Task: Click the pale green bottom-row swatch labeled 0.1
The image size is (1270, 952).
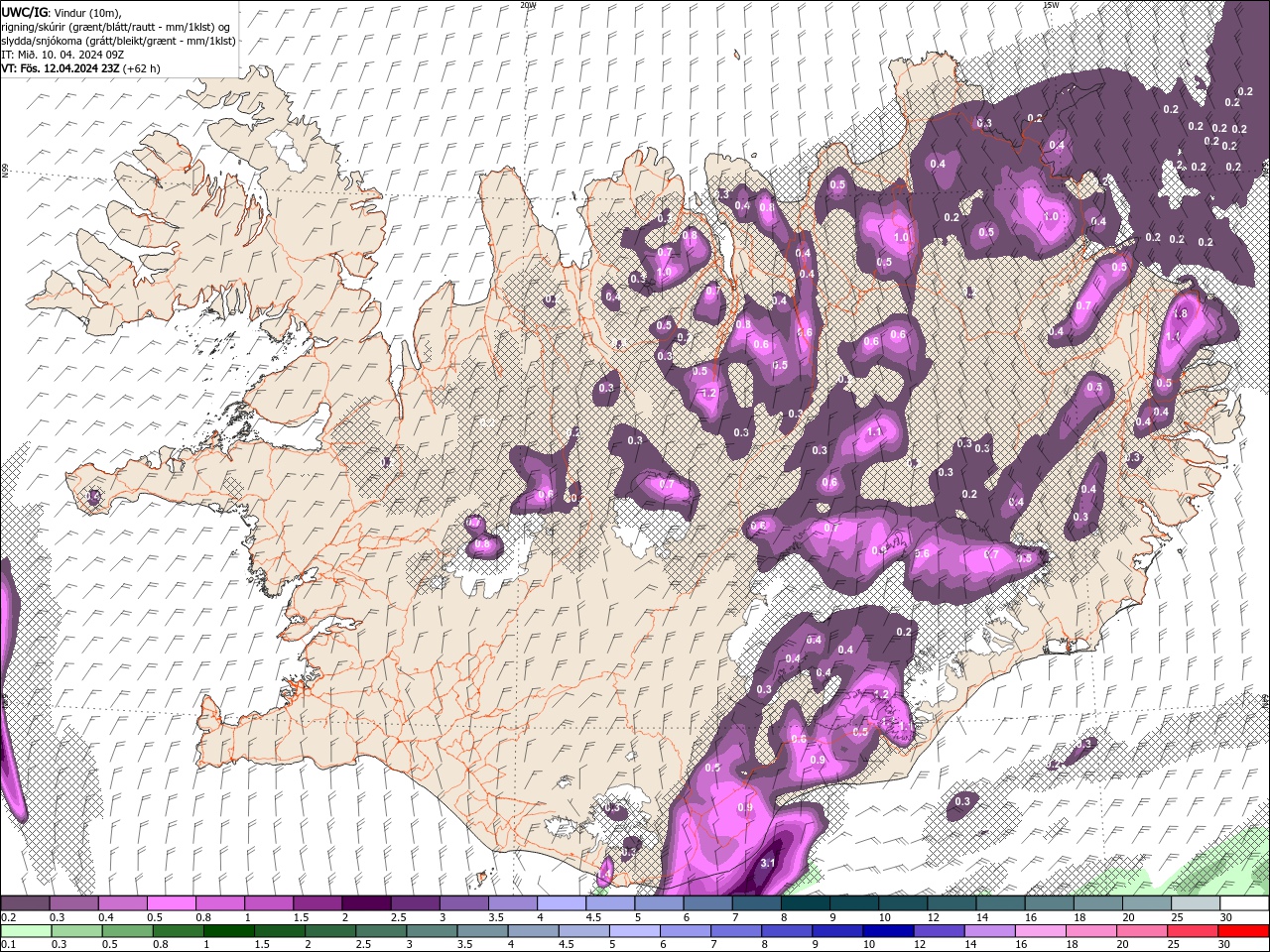Action: pyautogui.click(x=26, y=931)
